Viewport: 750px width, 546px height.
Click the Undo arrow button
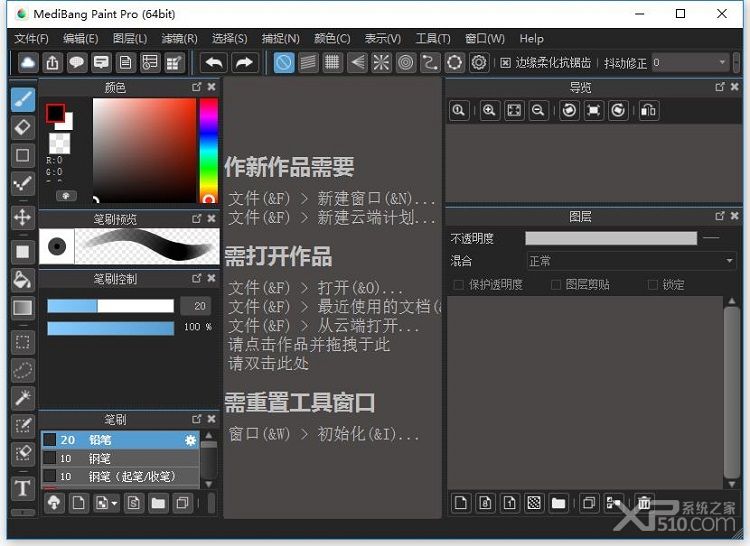pyautogui.click(x=214, y=63)
